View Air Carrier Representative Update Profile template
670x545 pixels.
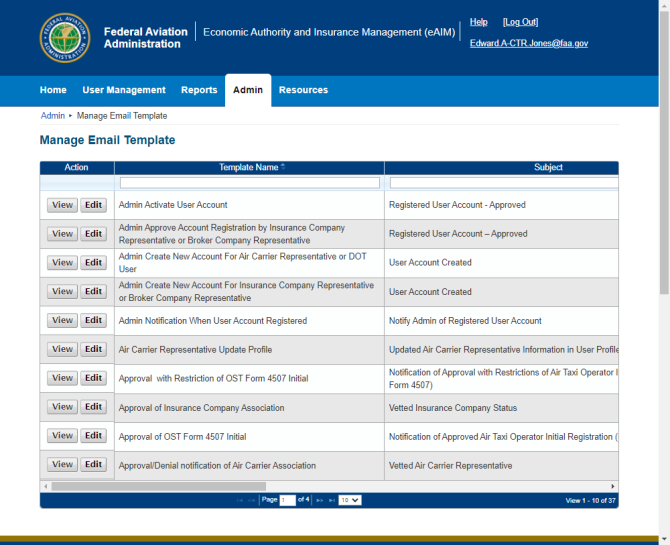click(x=62, y=349)
